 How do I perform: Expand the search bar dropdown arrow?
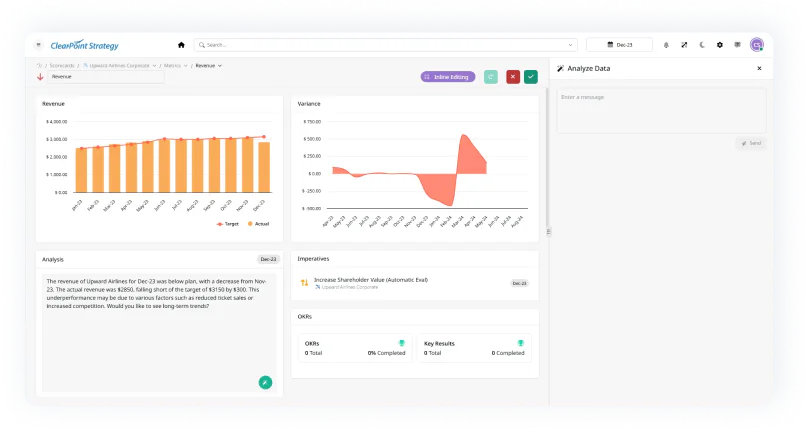coord(570,45)
